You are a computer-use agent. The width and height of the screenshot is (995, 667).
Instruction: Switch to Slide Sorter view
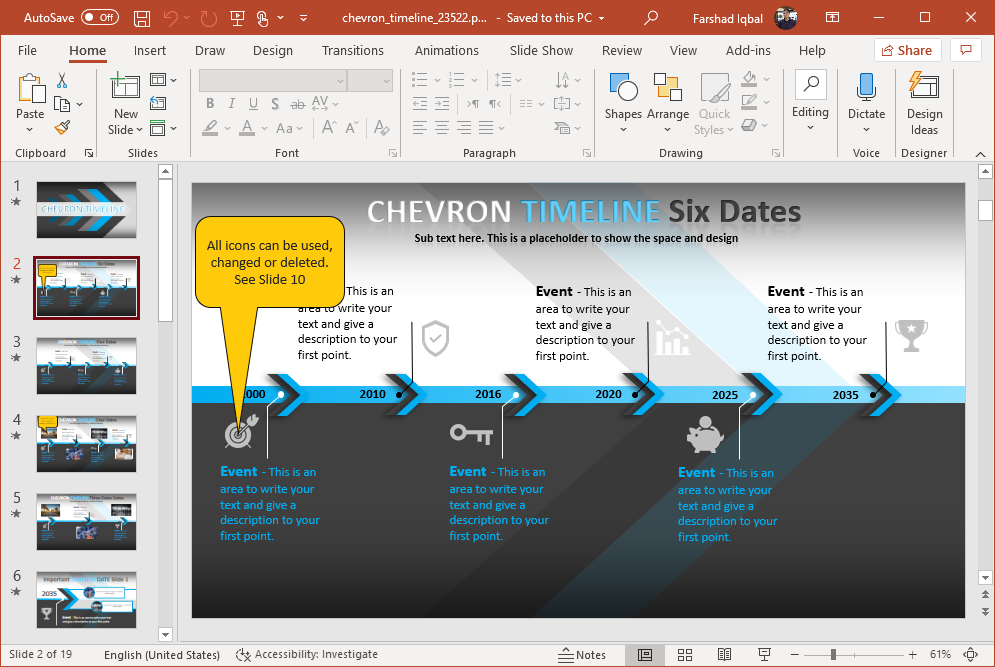click(x=685, y=654)
